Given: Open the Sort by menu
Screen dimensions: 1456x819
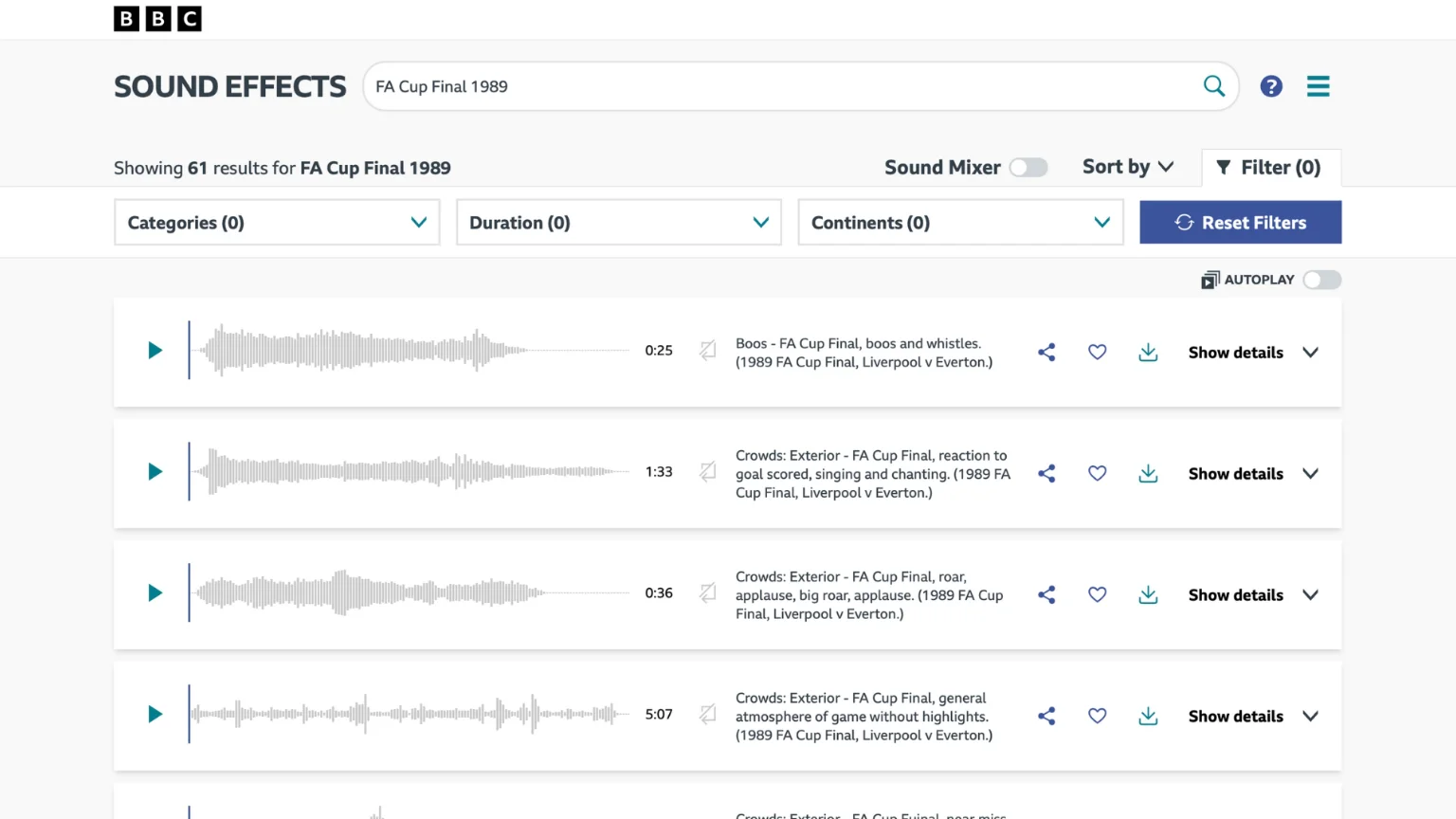Looking at the screenshot, I should (1128, 168).
